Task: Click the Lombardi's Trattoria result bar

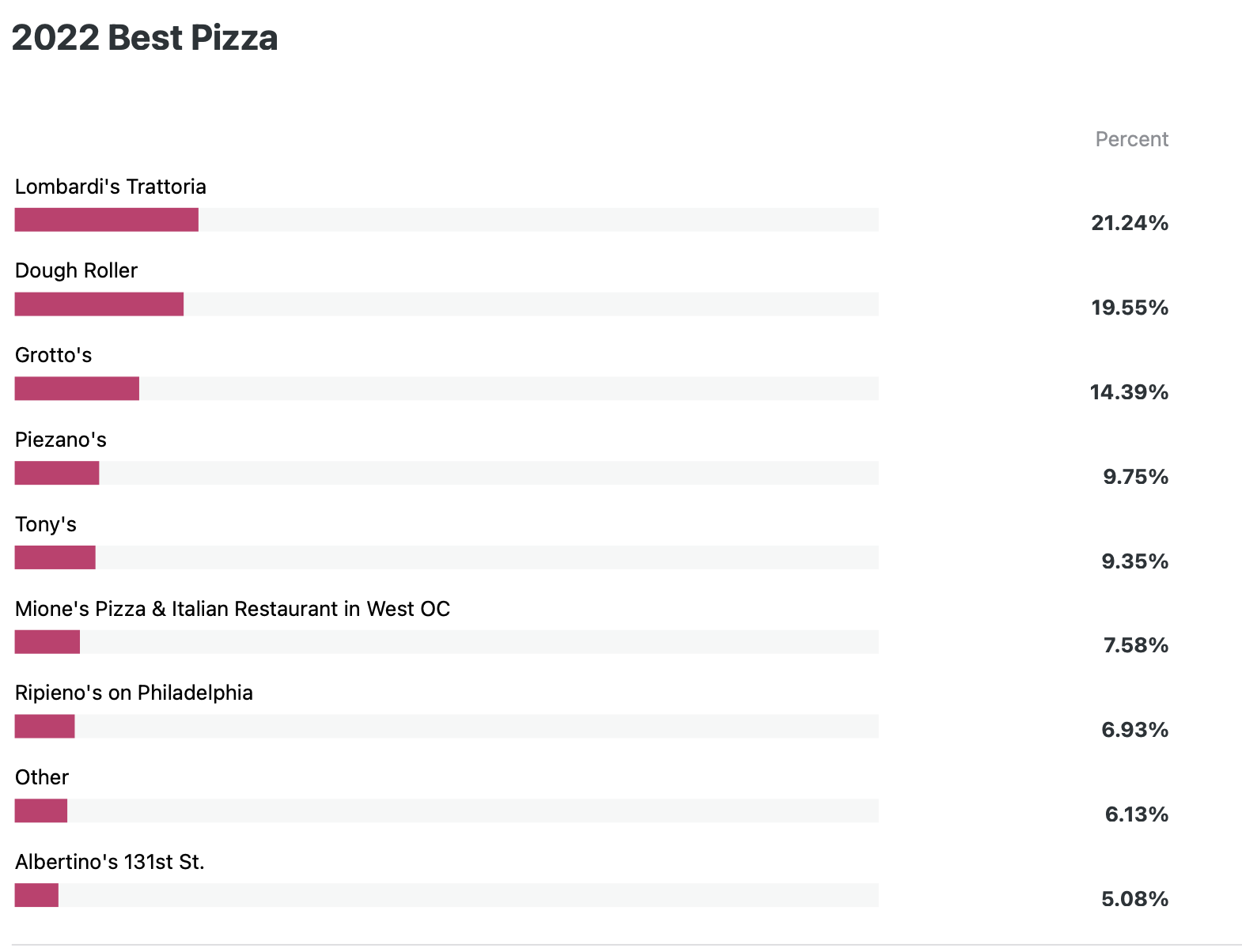Action: (x=446, y=220)
